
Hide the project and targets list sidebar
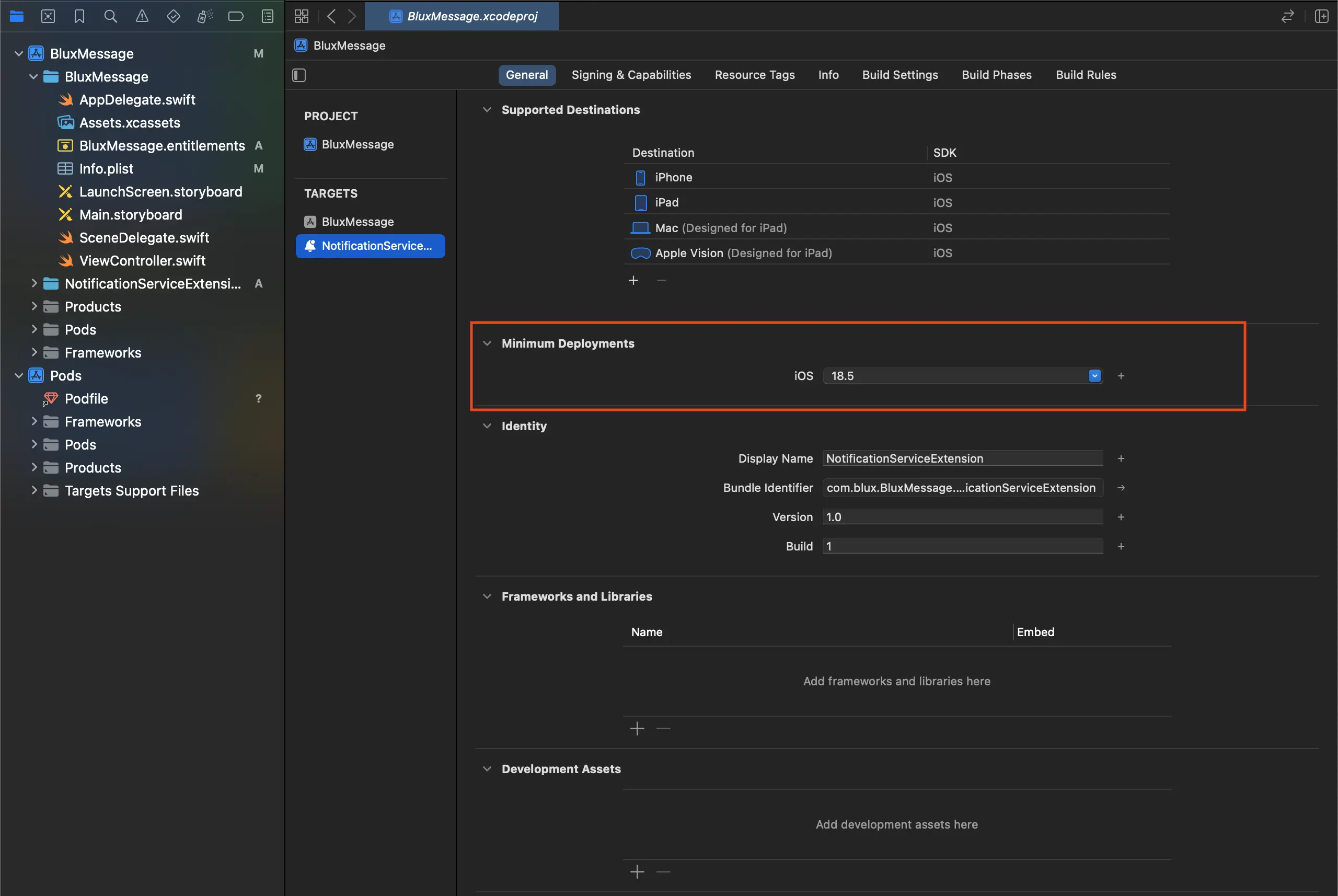299,75
